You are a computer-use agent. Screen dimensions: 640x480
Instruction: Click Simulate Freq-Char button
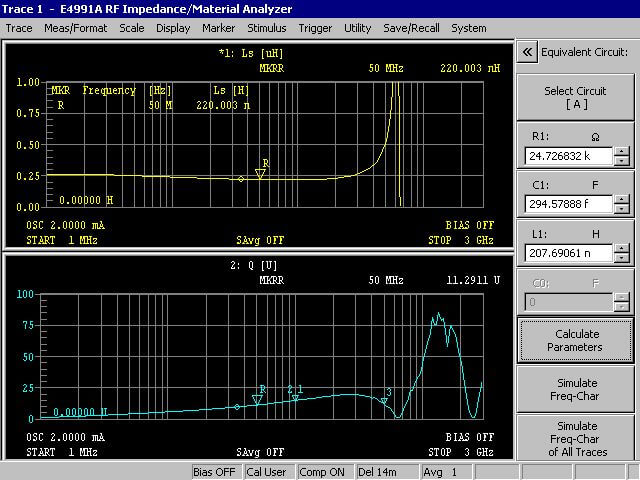(x=575, y=389)
